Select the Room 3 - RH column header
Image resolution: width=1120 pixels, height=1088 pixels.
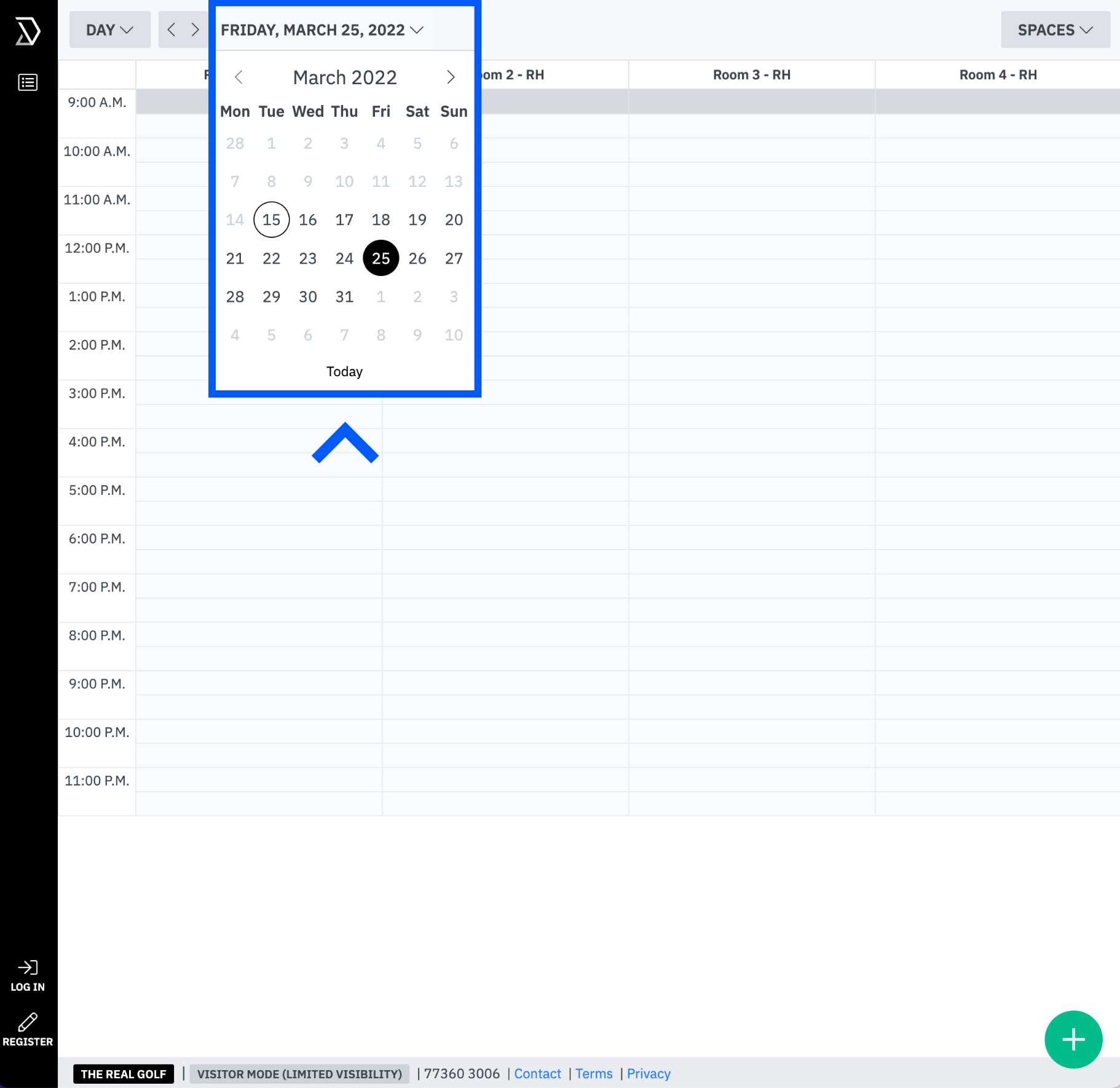click(751, 74)
